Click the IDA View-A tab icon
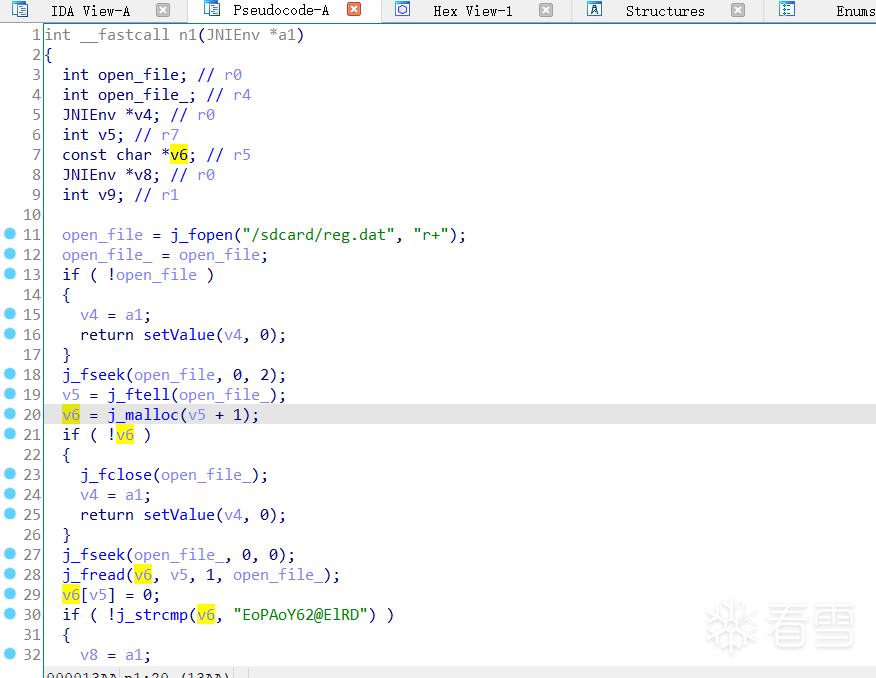Viewport: 876px width, 678px height. tap(20, 9)
